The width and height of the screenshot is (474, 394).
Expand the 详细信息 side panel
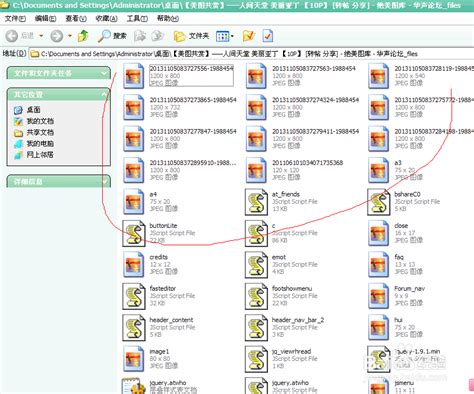[x=105, y=182]
